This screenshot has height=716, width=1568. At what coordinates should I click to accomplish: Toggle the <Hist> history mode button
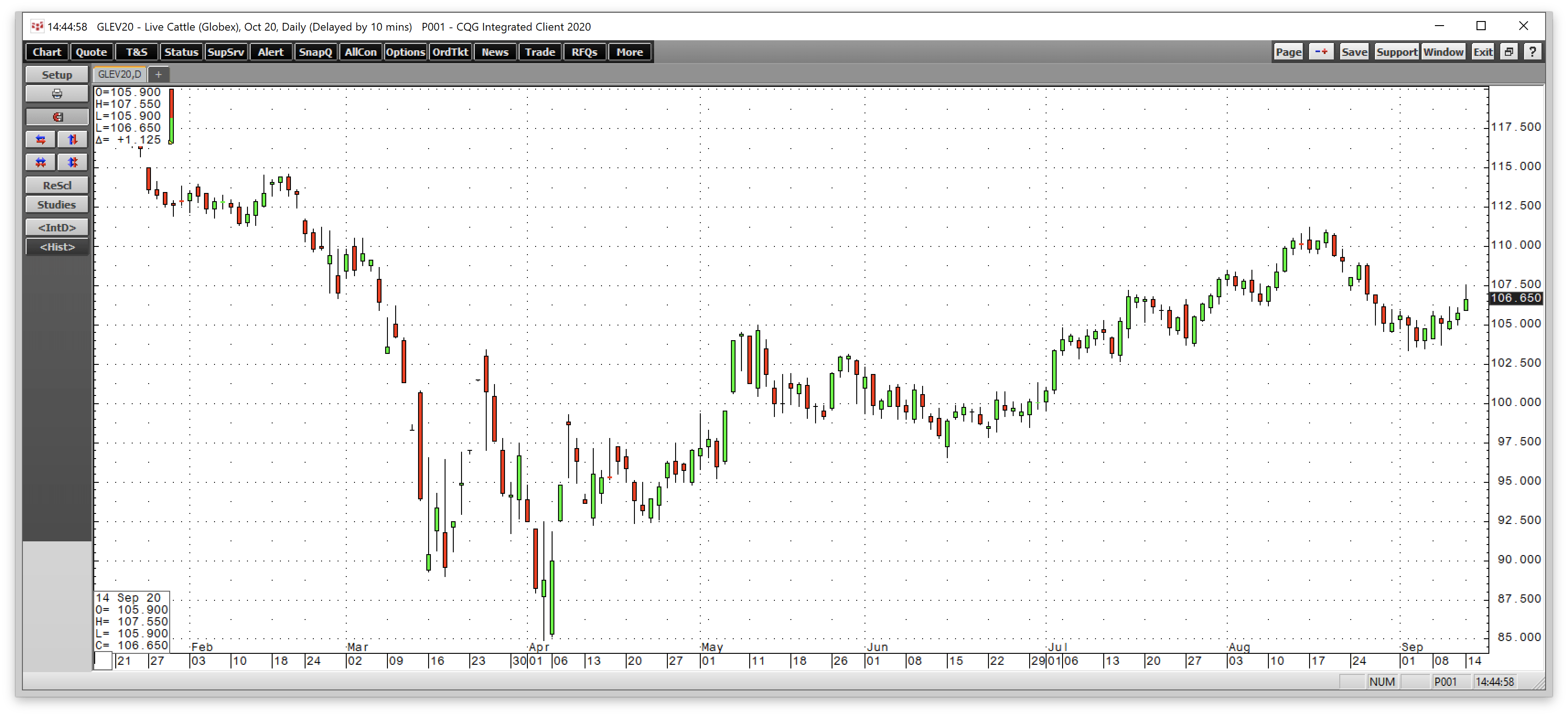pyautogui.click(x=57, y=247)
